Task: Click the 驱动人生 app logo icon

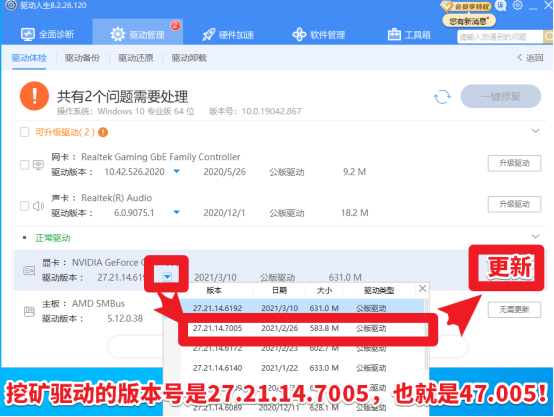Action: tap(11, 5)
